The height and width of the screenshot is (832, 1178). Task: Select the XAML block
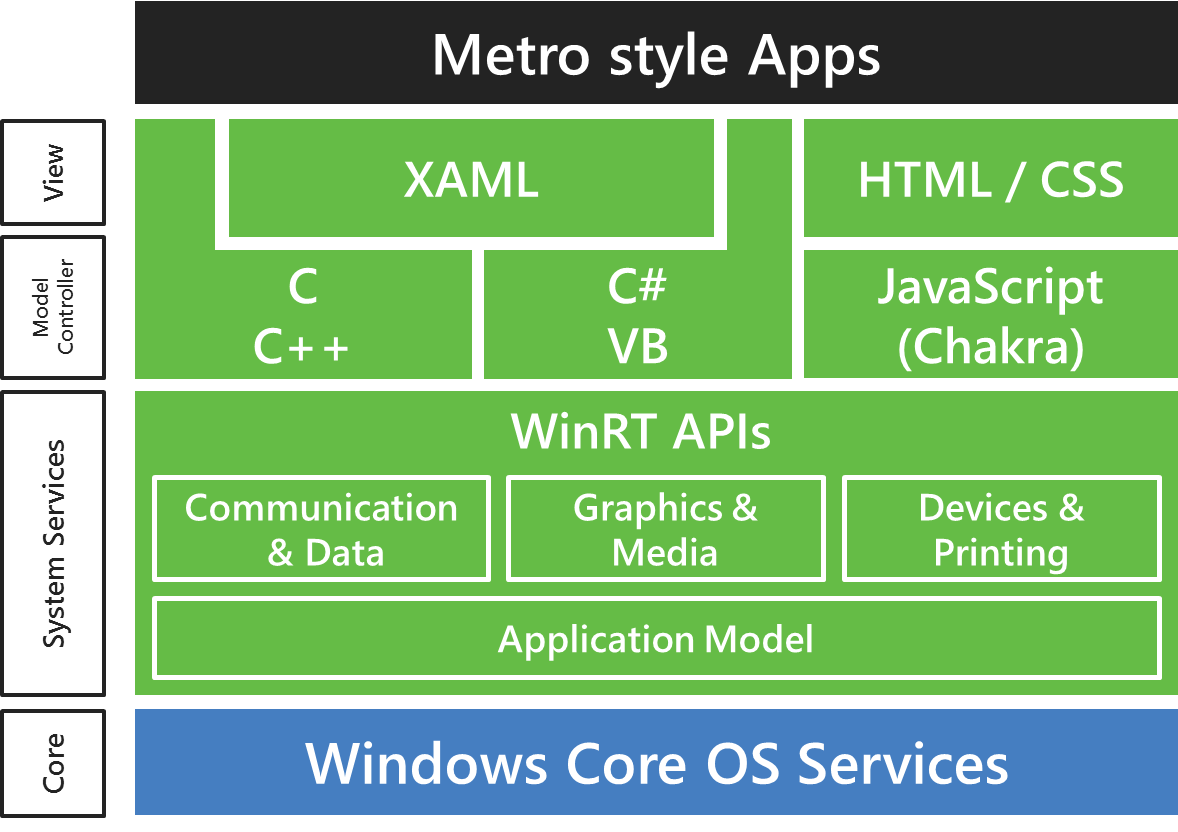(x=471, y=178)
